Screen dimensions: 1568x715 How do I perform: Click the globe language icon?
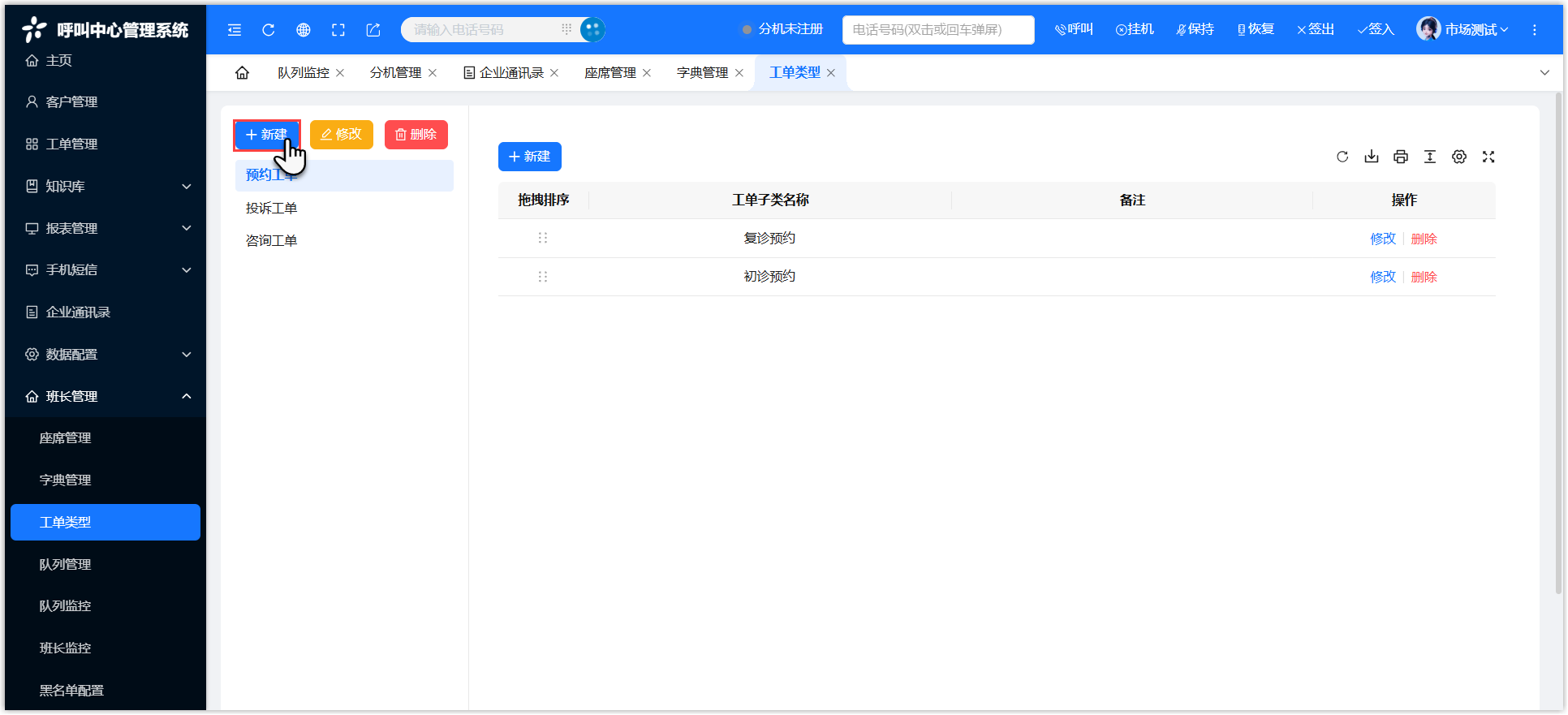[304, 30]
